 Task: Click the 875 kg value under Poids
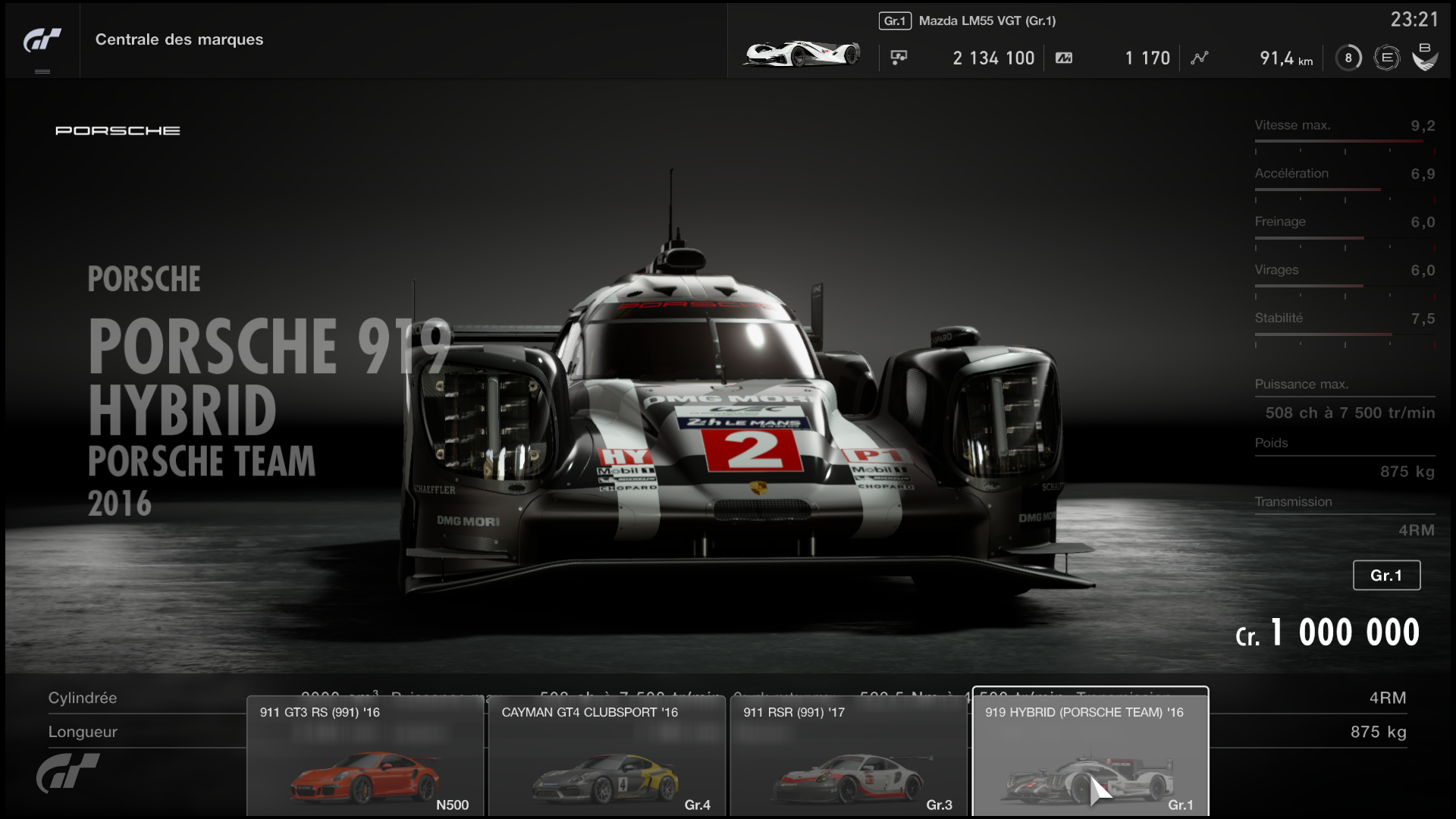[x=1407, y=472]
